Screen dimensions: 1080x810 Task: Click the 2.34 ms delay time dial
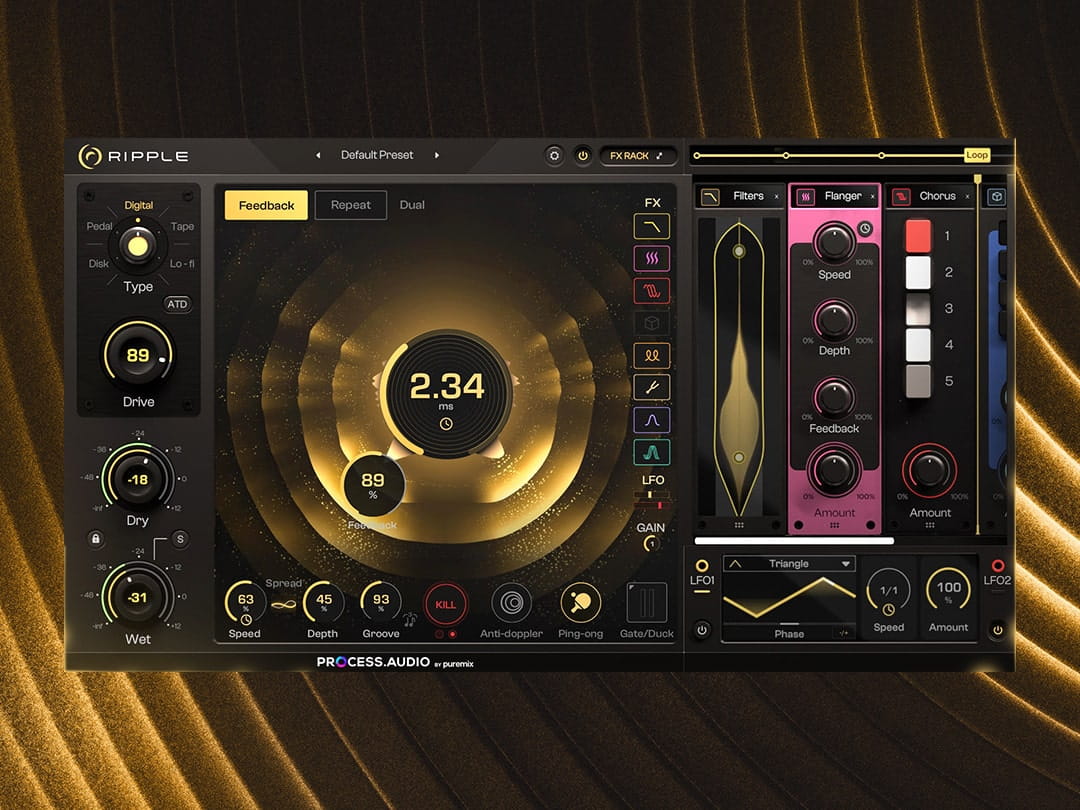[446, 394]
